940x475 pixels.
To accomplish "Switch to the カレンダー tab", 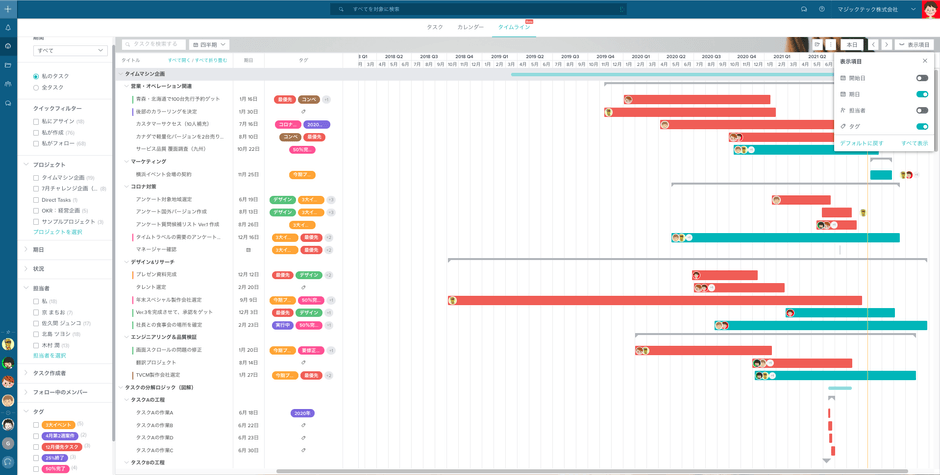I will click(470, 27).
